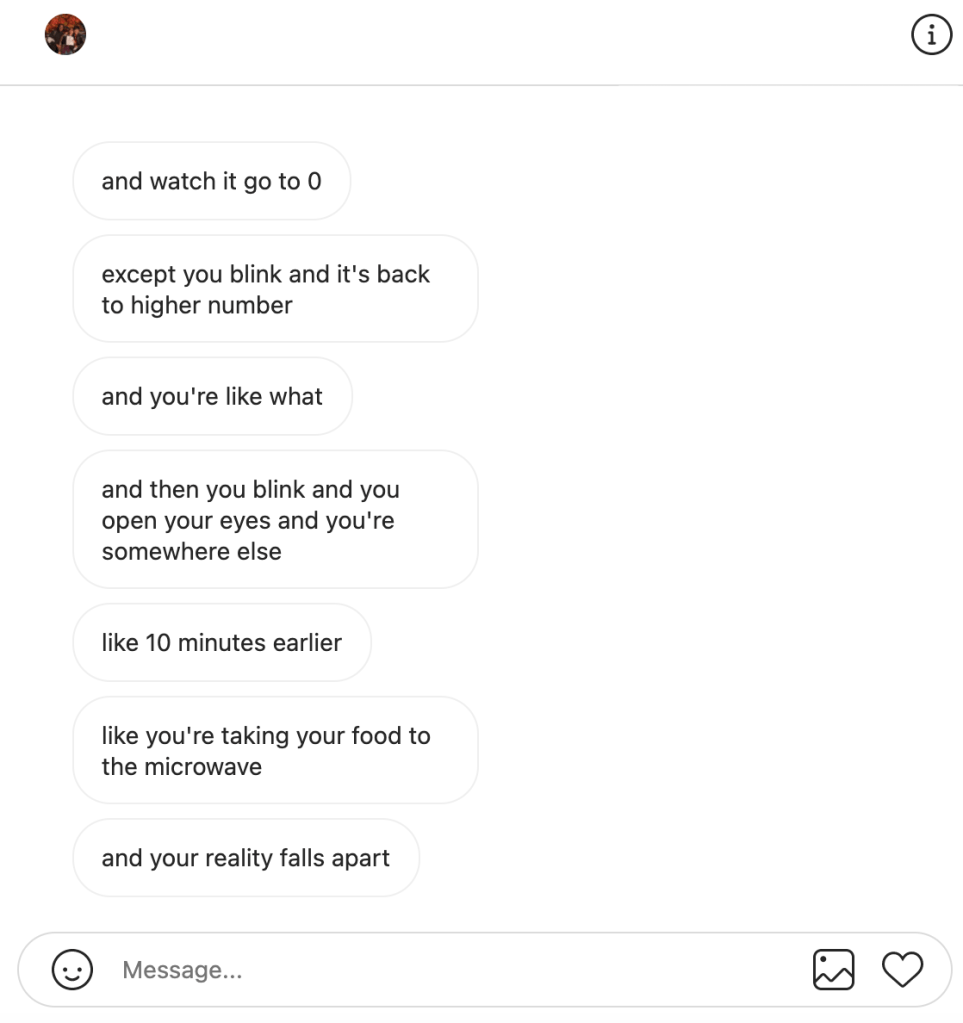Screen dimensions: 963x1023
Task: Click the word "what" in the third message
Action: (x=296, y=397)
